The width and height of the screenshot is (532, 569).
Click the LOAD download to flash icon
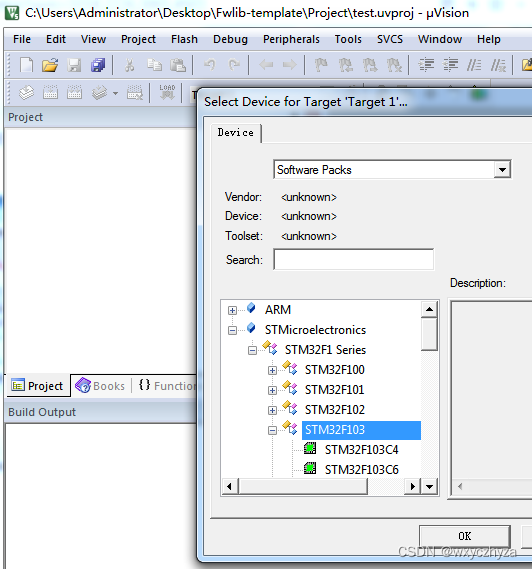click(x=167, y=92)
